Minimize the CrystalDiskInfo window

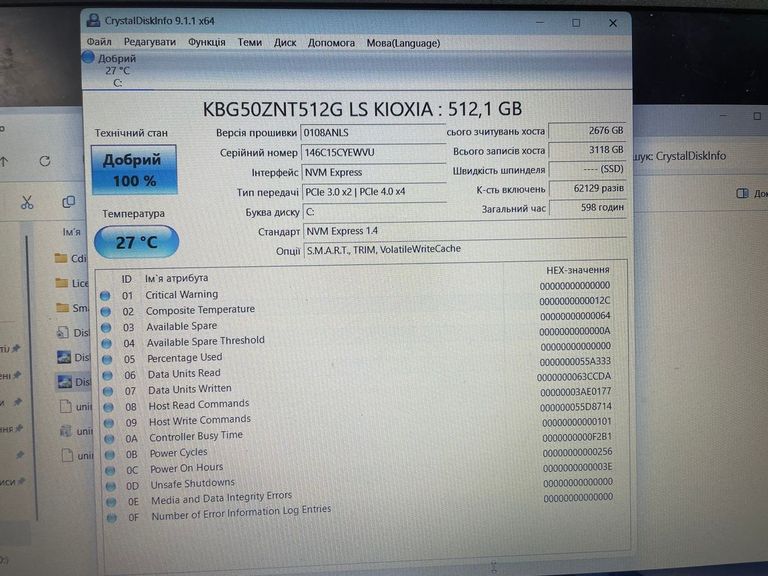pyautogui.click(x=540, y=23)
